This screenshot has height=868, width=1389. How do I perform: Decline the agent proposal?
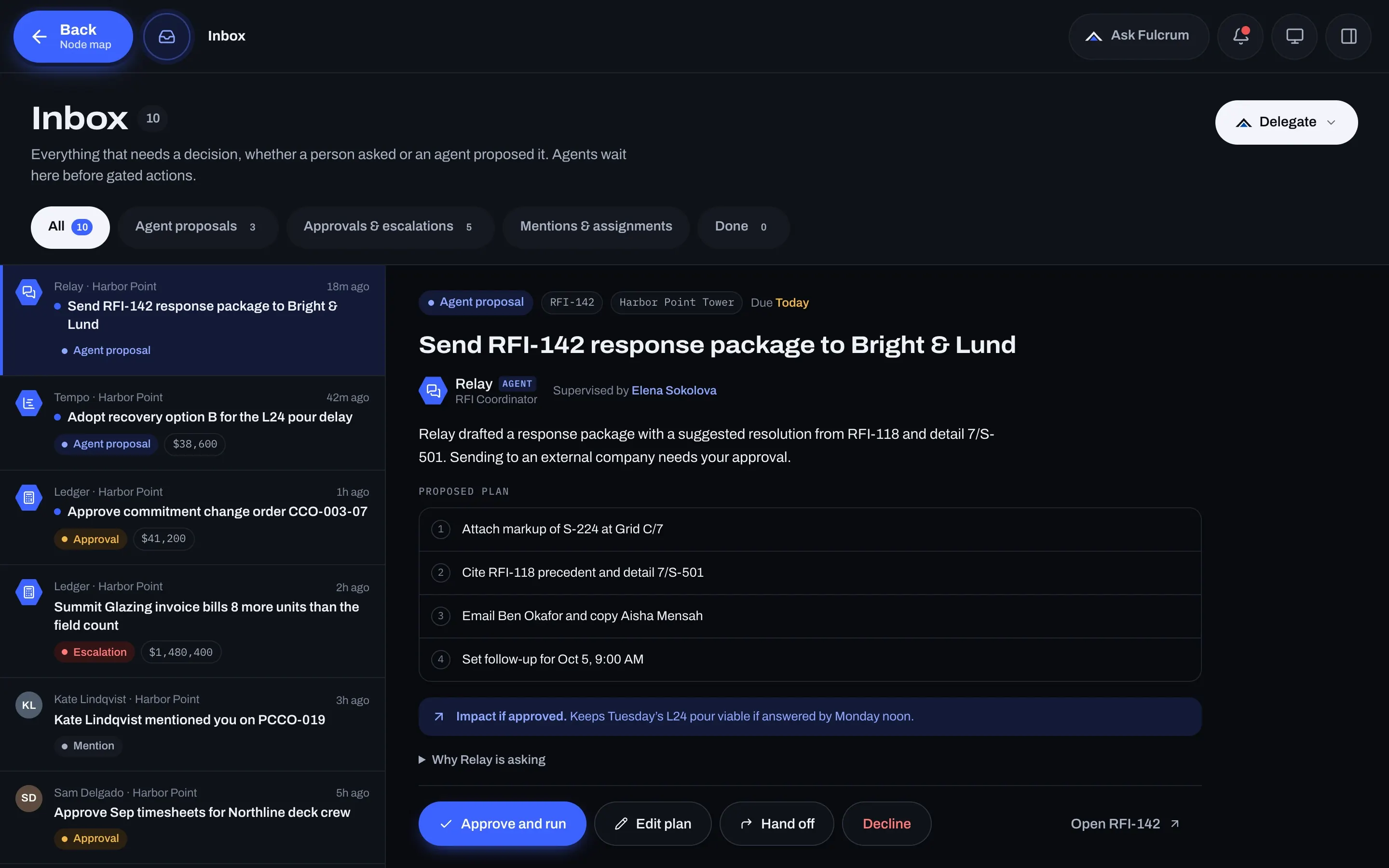[x=886, y=823]
